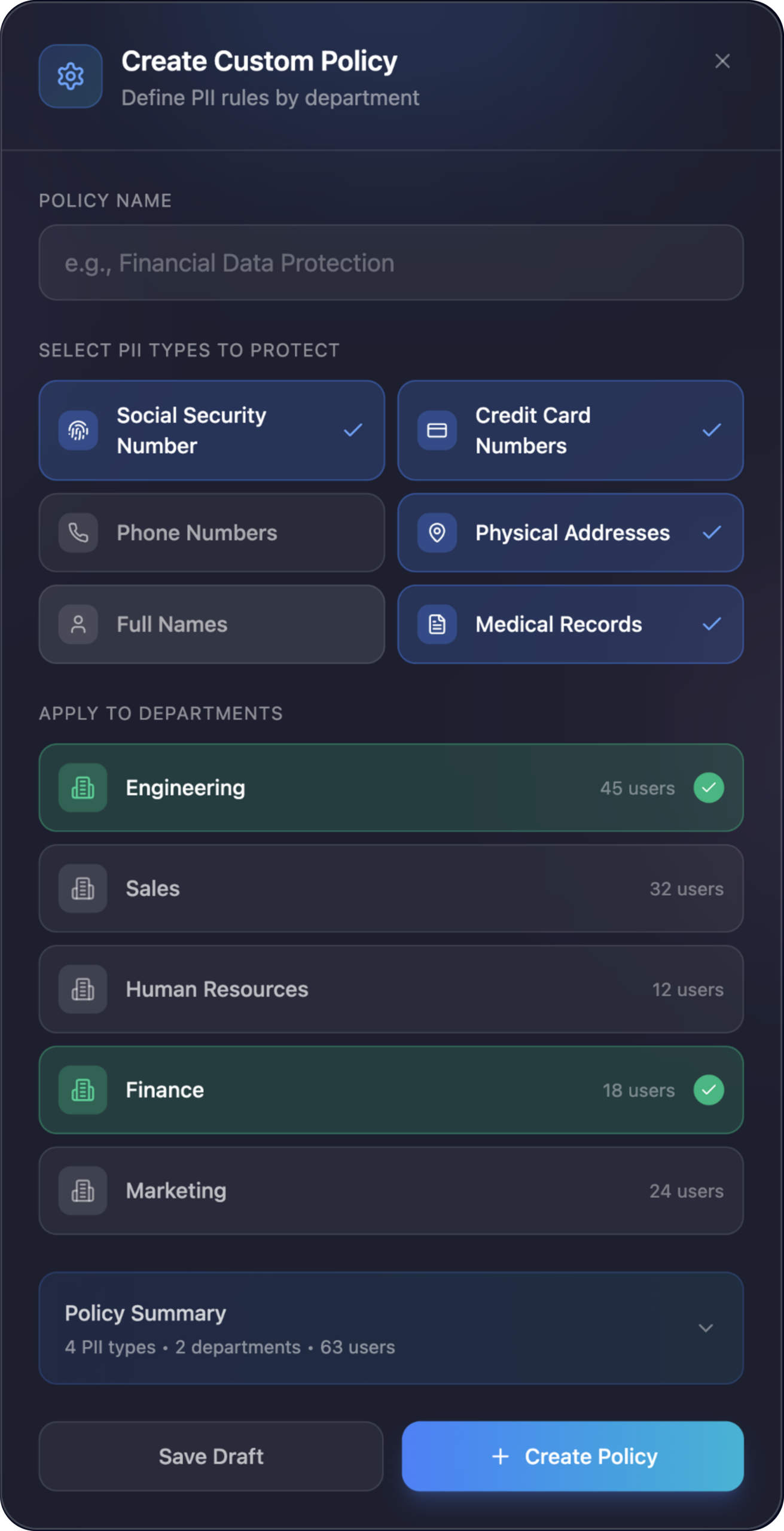Select the Human Resources department row
The height and width of the screenshot is (1531, 784).
coord(391,989)
